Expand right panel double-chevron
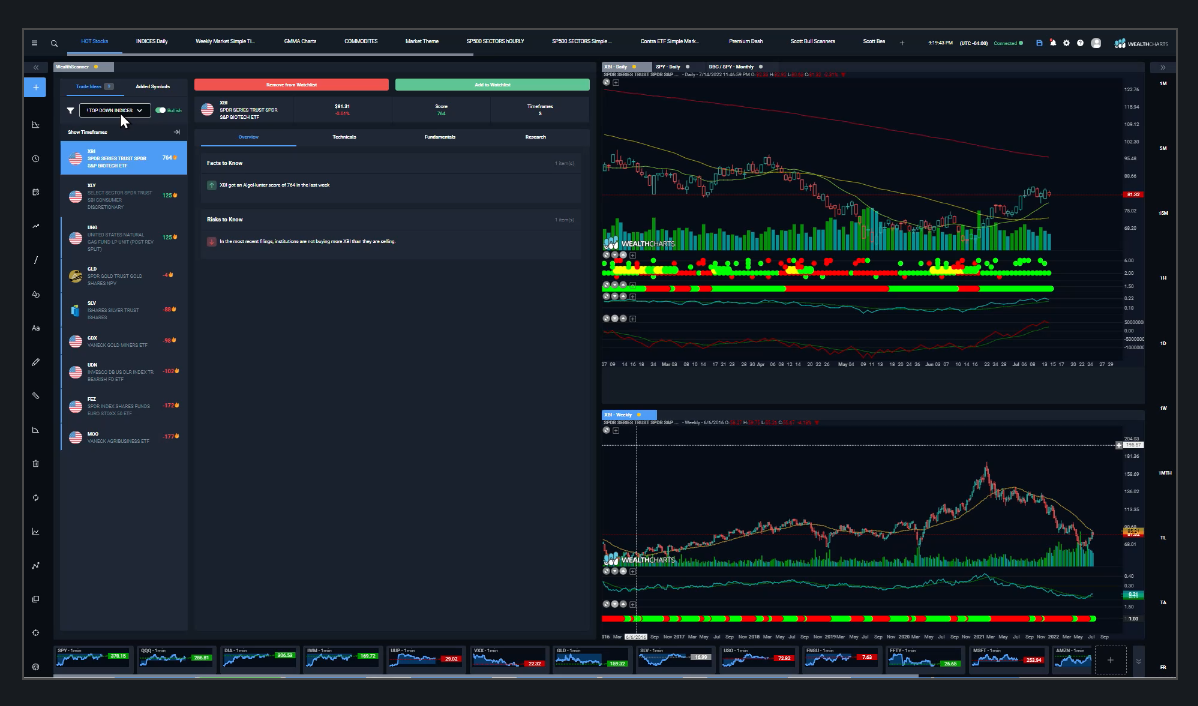Image resolution: width=1198 pixels, height=706 pixels. pos(1163,67)
